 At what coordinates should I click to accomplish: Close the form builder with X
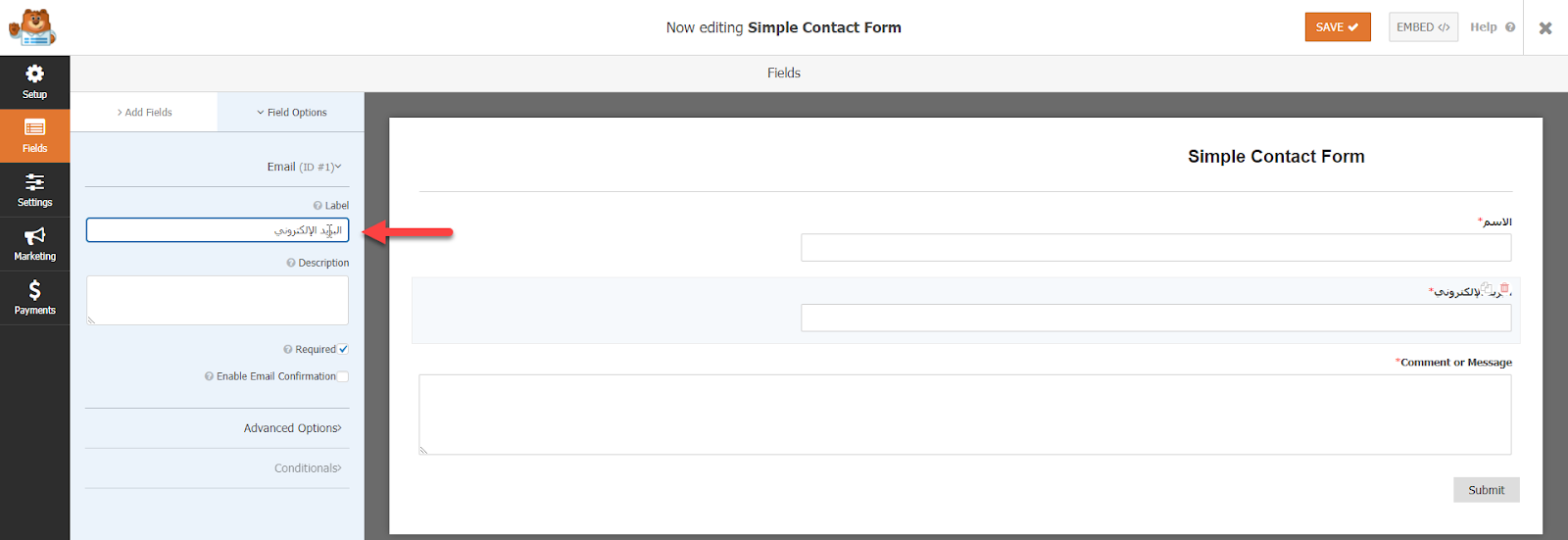coord(1545,27)
